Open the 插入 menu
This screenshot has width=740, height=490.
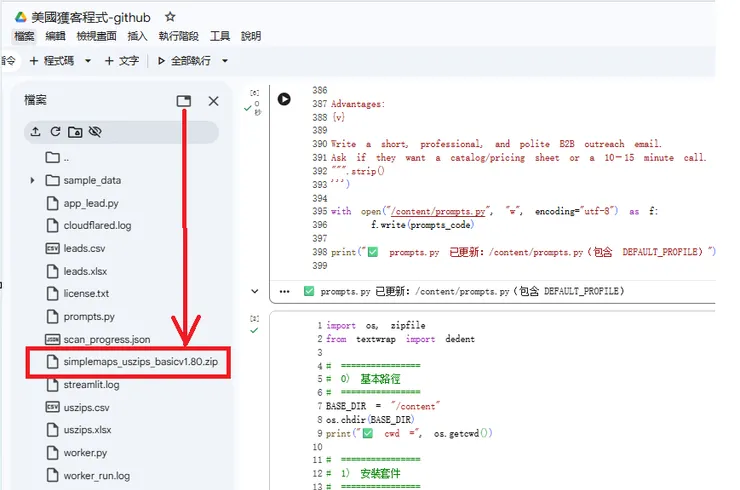(x=137, y=36)
